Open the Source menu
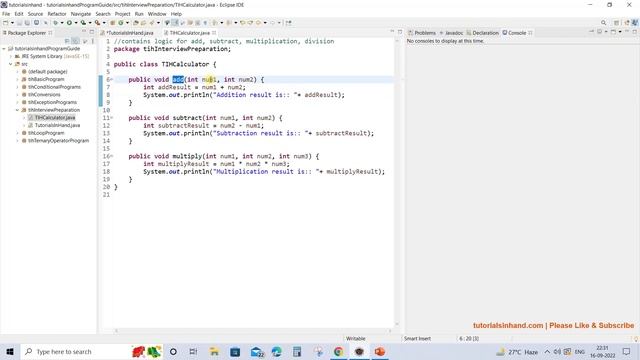Viewport: 640px width, 360px height. click(x=35, y=14)
